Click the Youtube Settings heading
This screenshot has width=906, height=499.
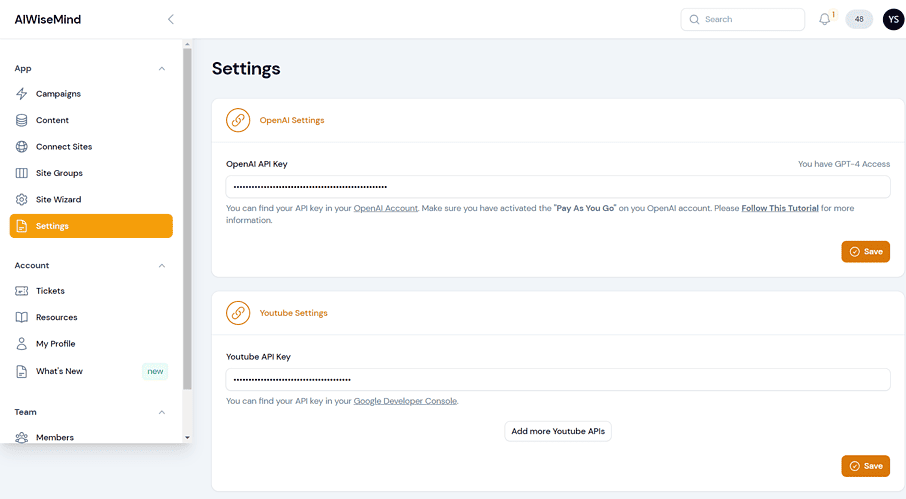pos(294,313)
